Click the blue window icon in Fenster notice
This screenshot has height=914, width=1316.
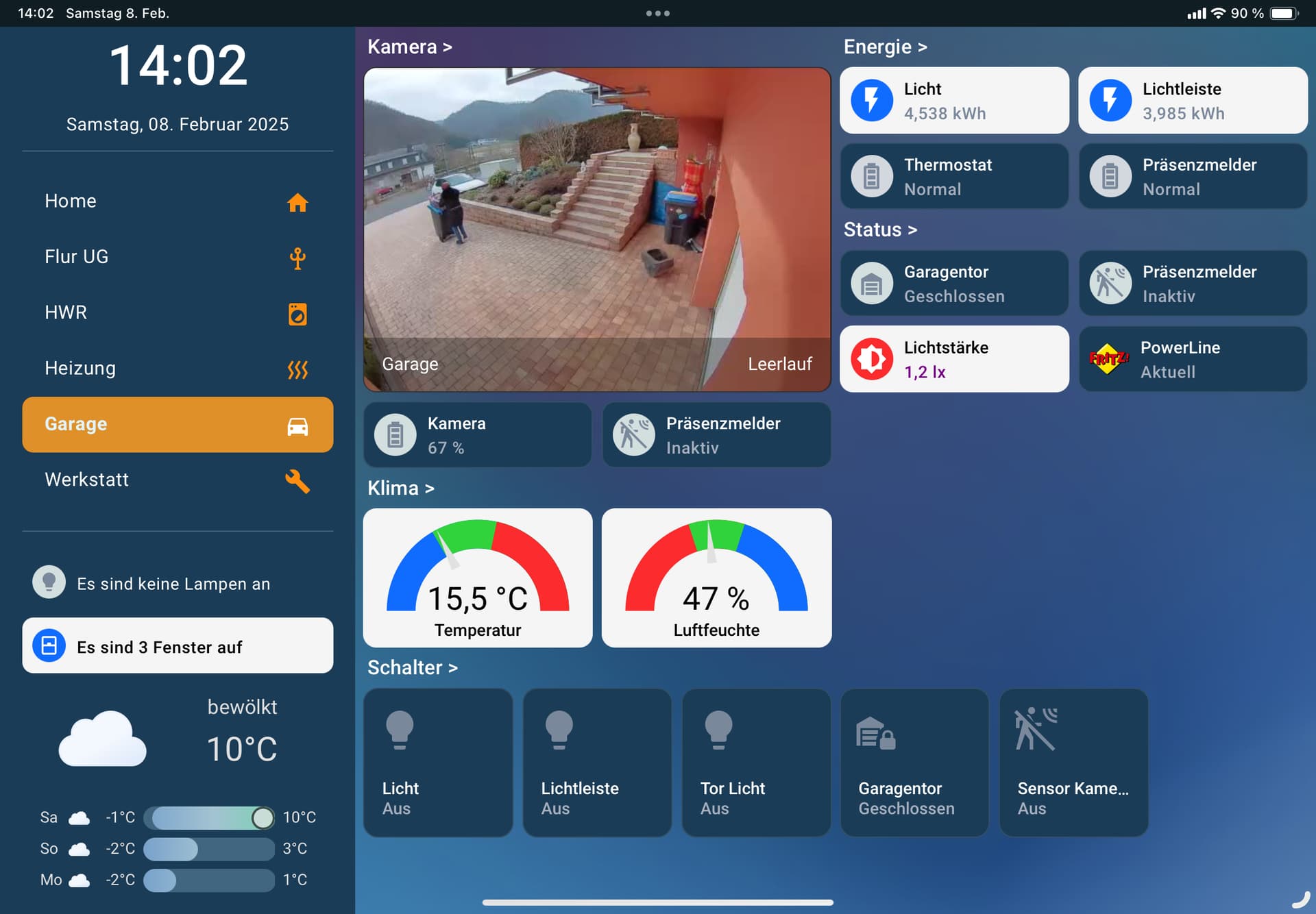49,645
